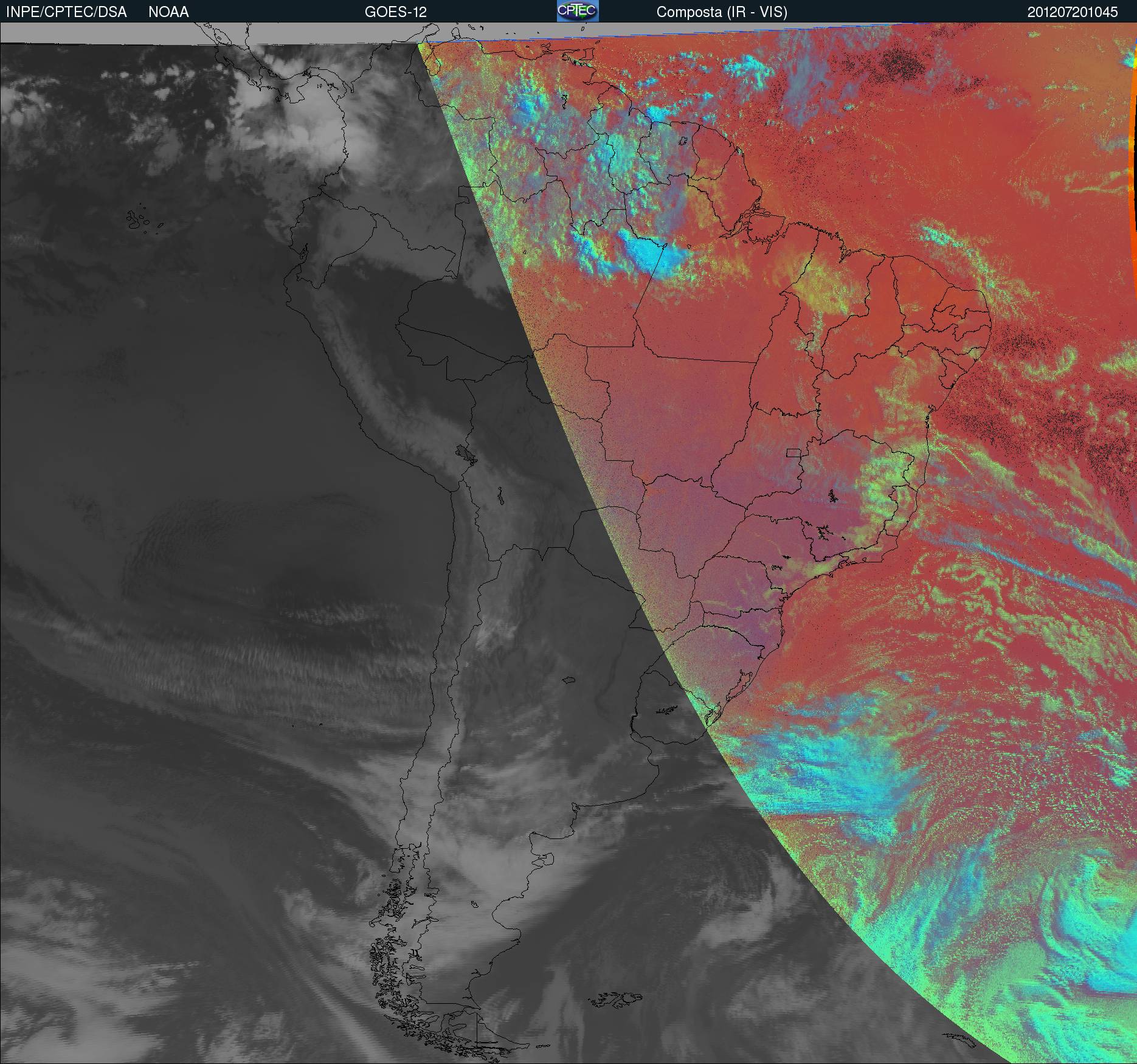Click the Composta (IR - VIS) title
This screenshot has height=1064, width=1137.
click(722, 13)
